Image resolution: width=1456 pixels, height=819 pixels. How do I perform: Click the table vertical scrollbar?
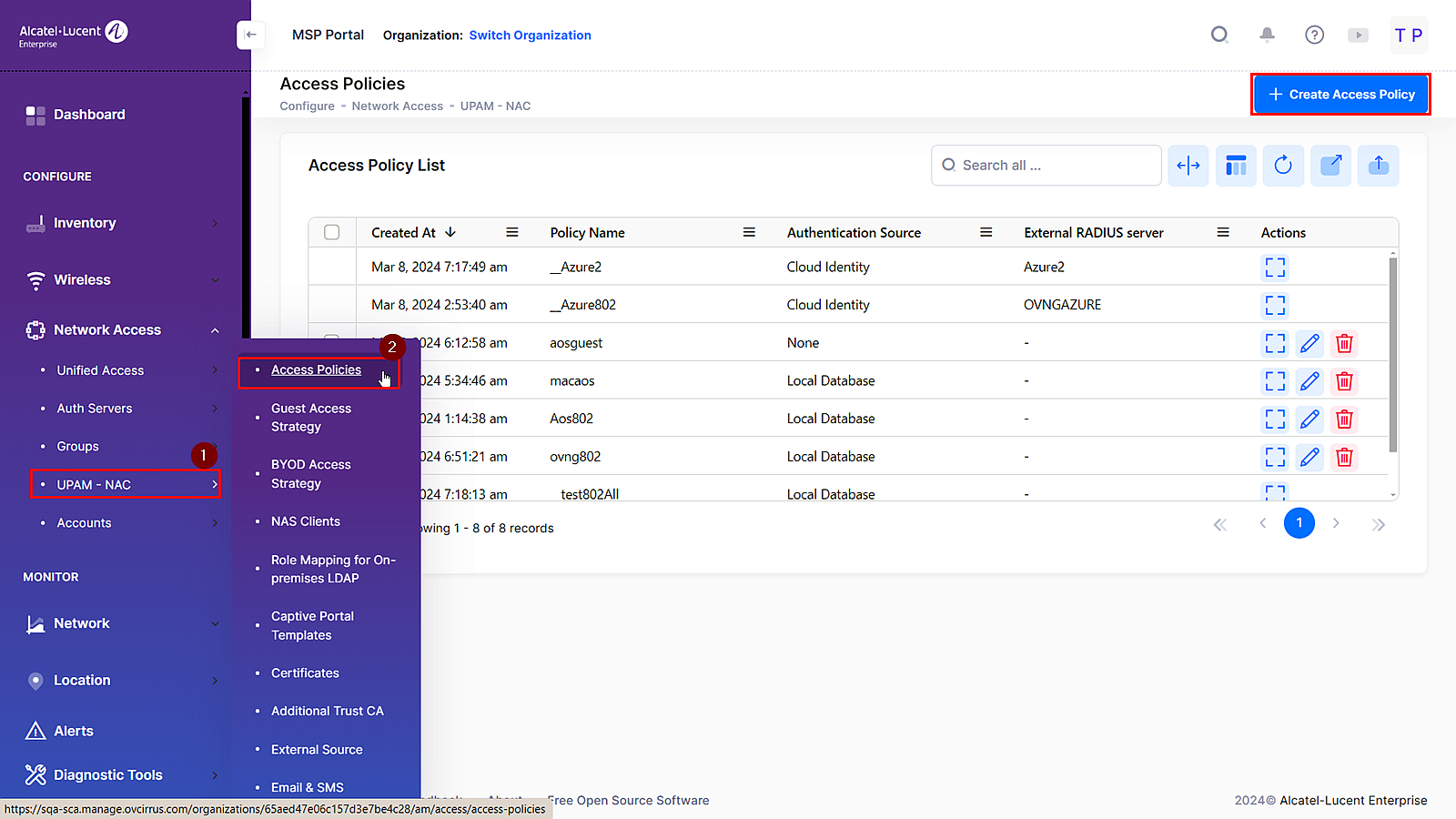[1393, 355]
